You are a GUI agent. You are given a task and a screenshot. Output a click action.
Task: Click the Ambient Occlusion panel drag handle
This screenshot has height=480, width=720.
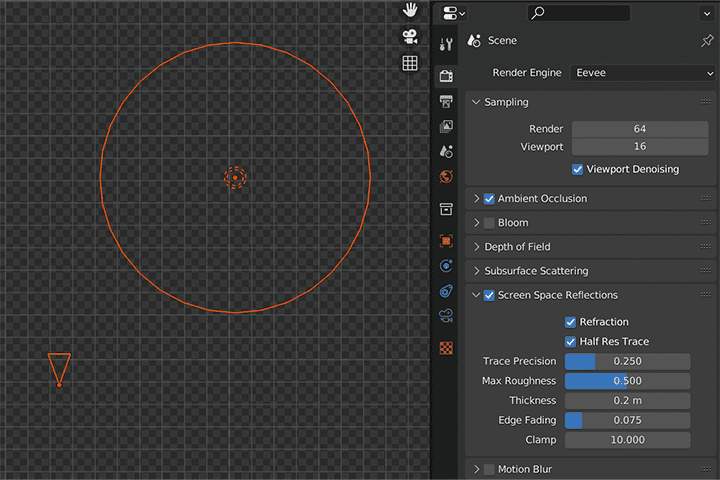[x=706, y=198]
